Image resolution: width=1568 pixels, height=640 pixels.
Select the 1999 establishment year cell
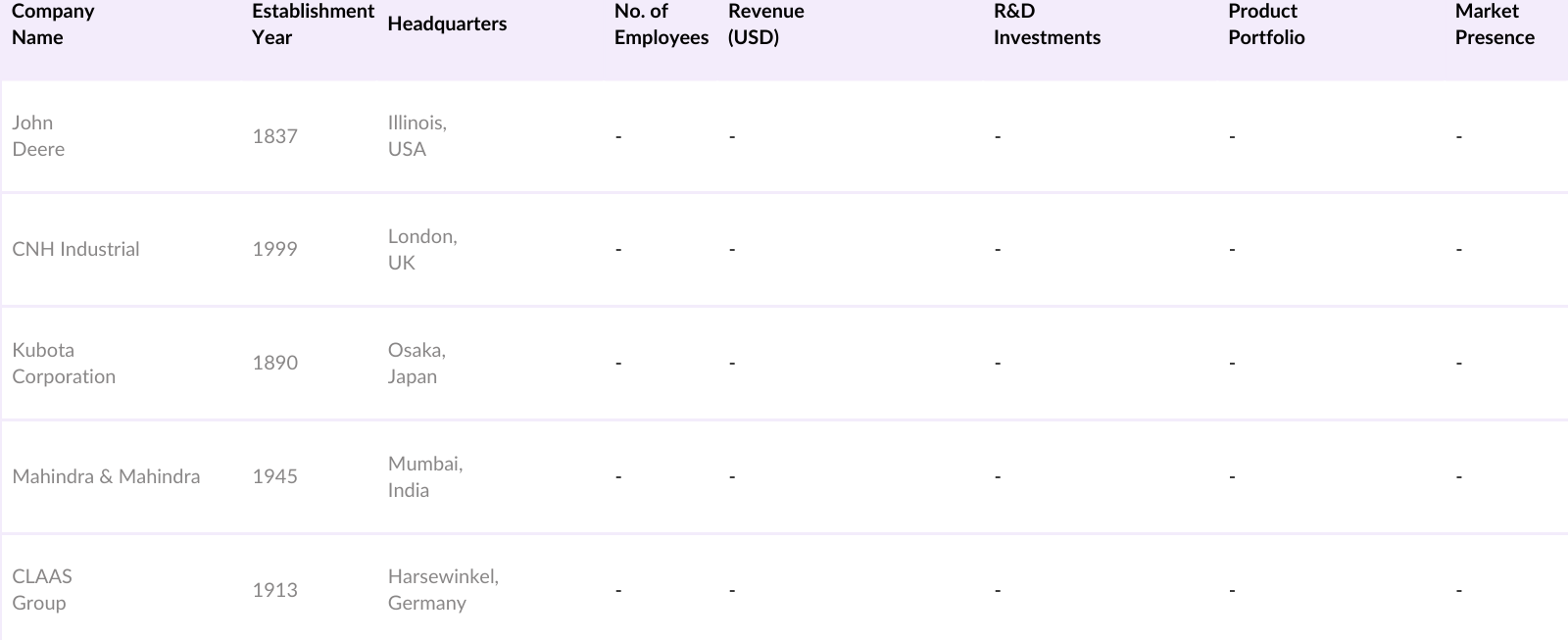pos(274,249)
